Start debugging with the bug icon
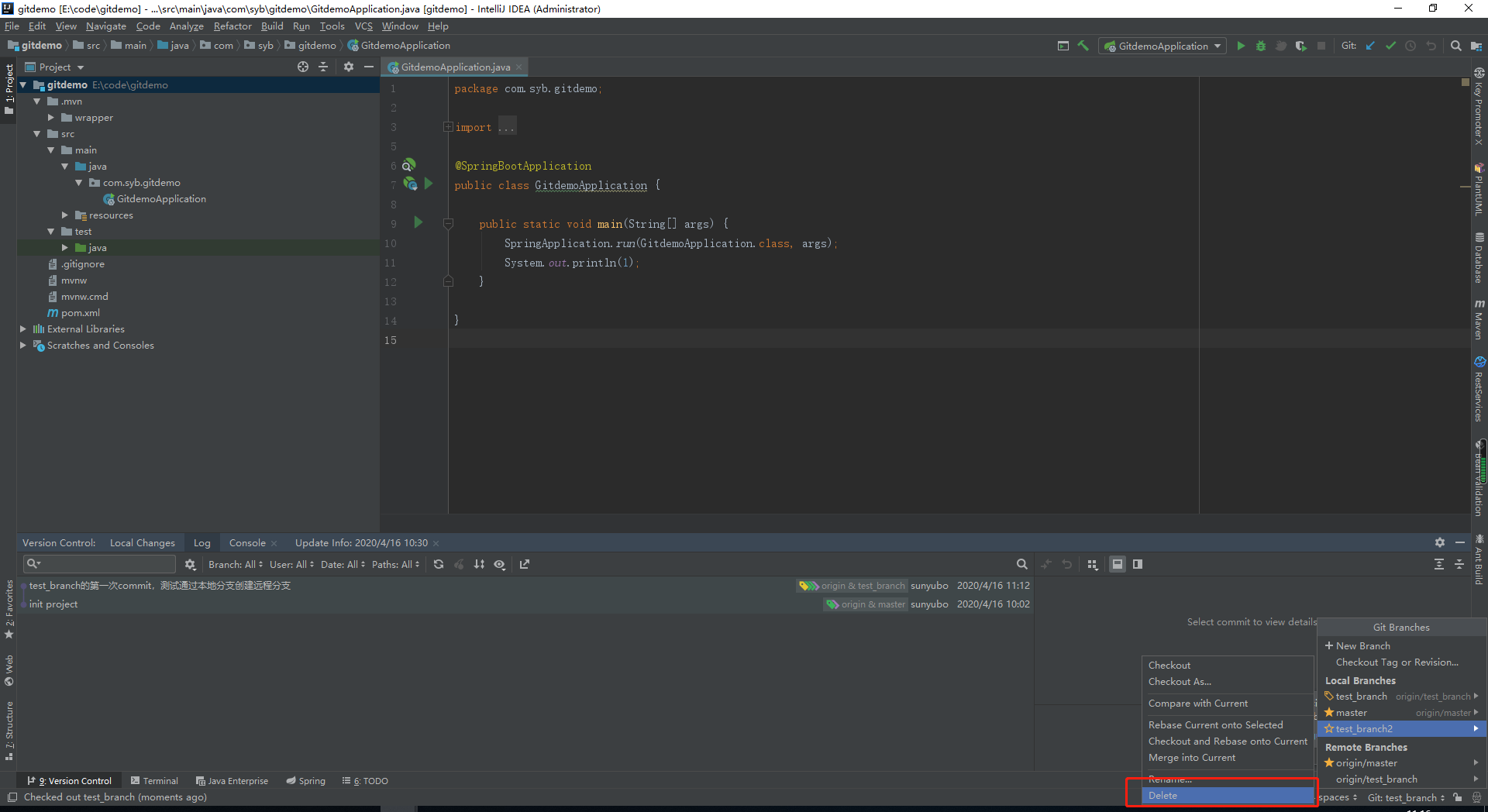1488x812 pixels. point(1261,46)
